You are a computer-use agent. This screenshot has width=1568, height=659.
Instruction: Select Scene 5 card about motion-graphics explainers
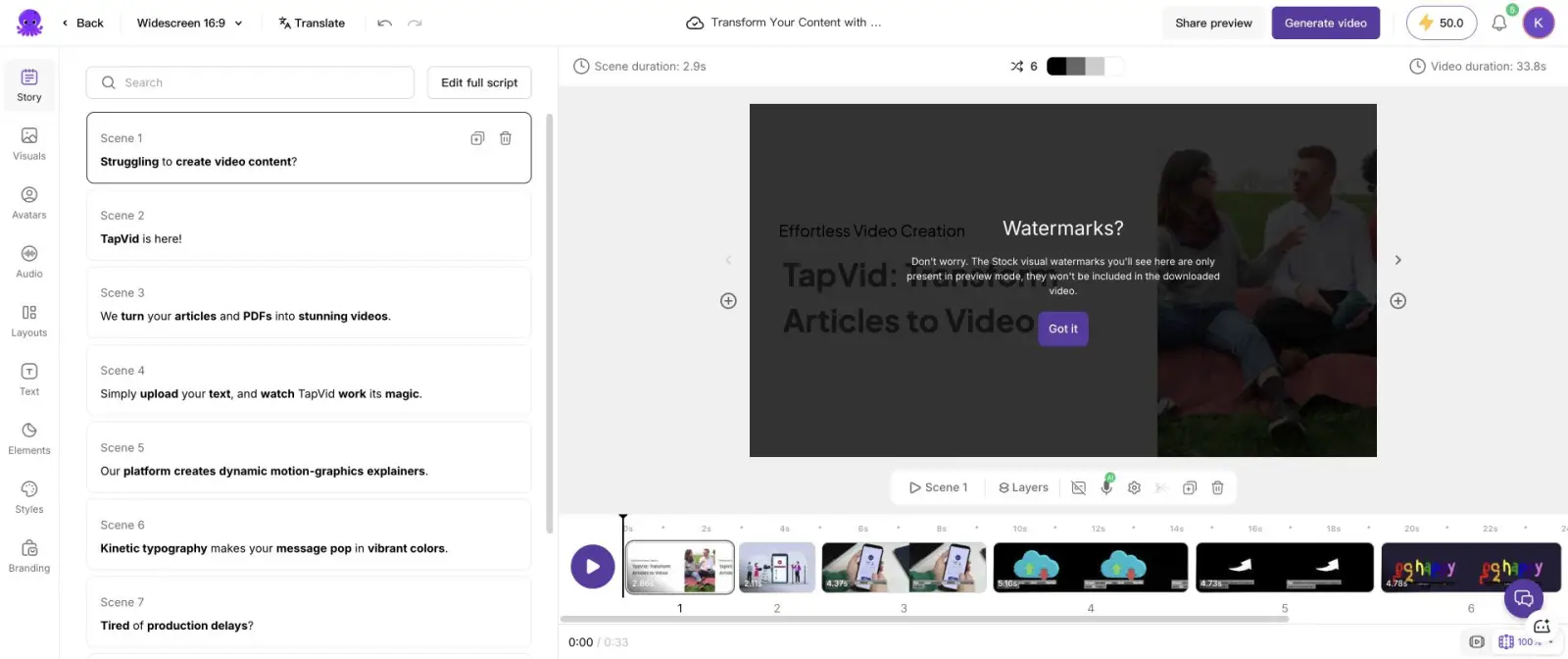pyautogui.click(x=309, y=459)
